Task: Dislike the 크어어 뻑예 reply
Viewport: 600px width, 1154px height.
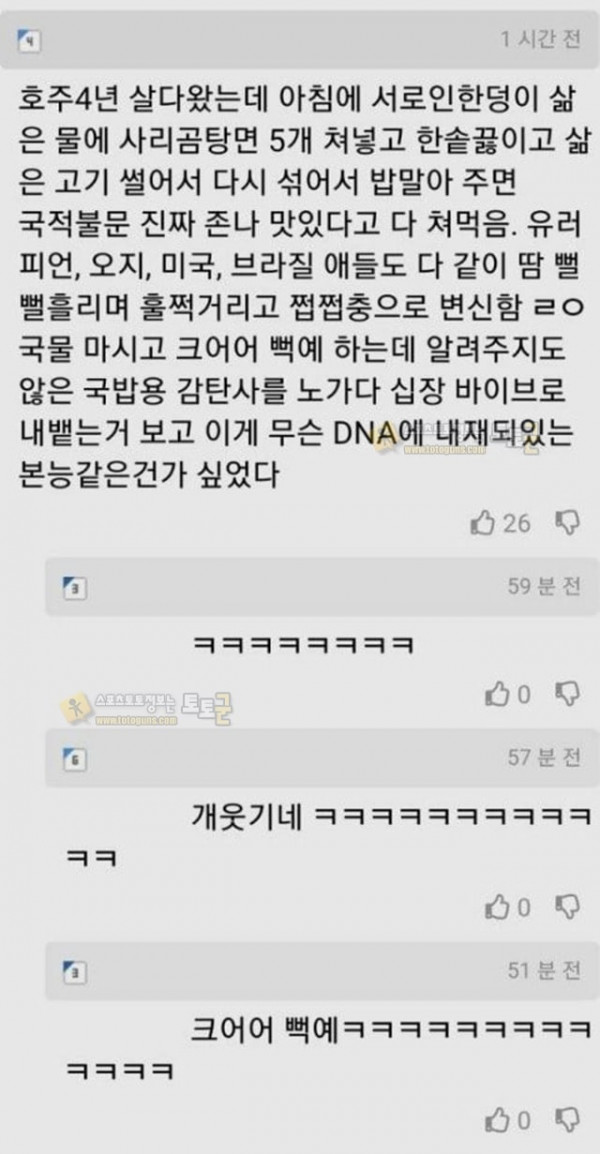Action: click(567, 1119)
